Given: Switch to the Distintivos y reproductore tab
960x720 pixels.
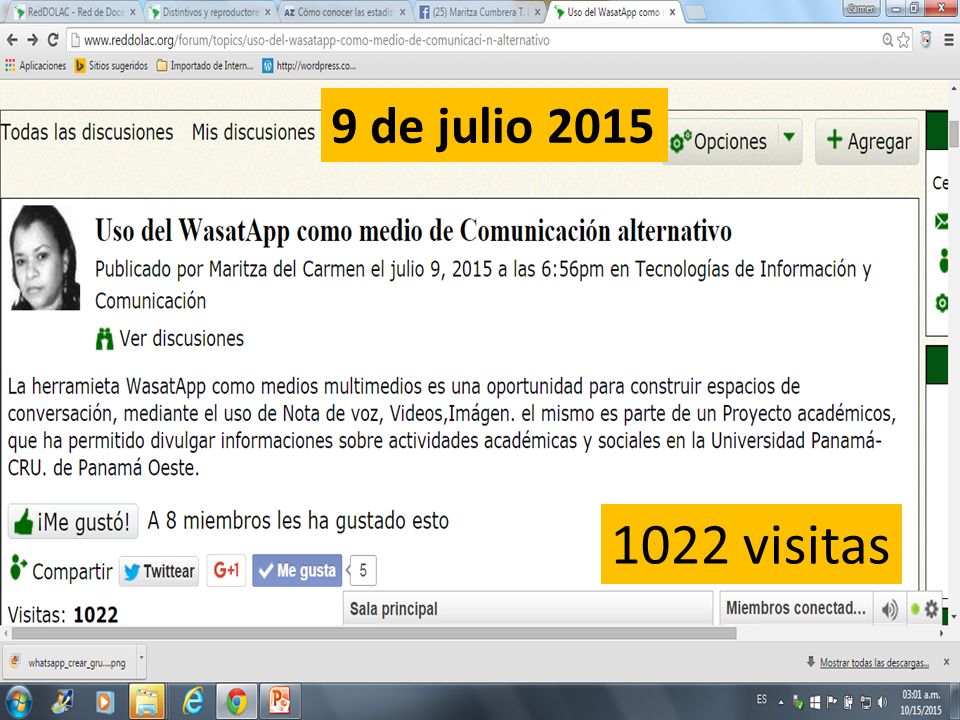Looking at the screenshot, I should (210, 12).
